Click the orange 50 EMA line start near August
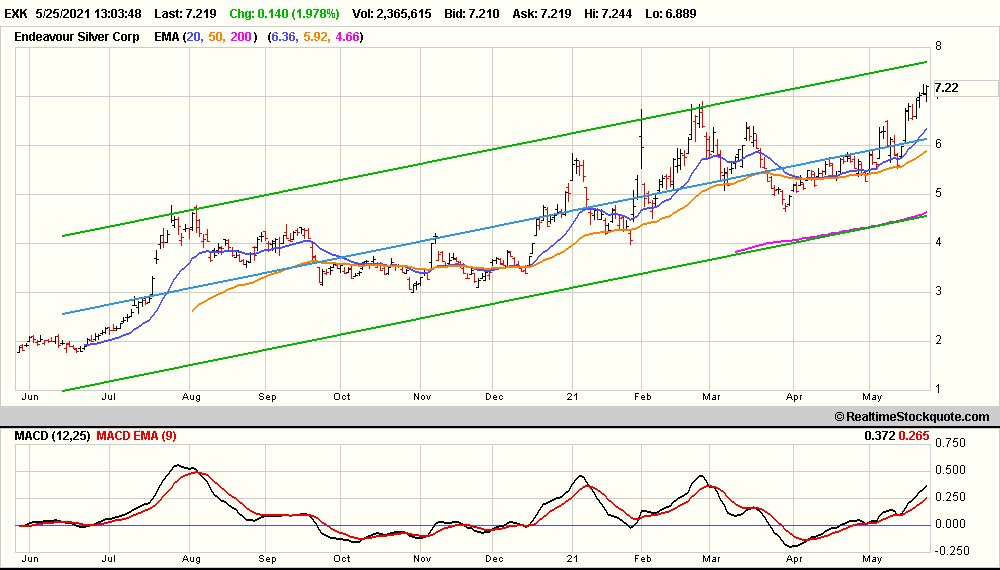Screen dimensions: 1000x570 (x=194, y=309)
